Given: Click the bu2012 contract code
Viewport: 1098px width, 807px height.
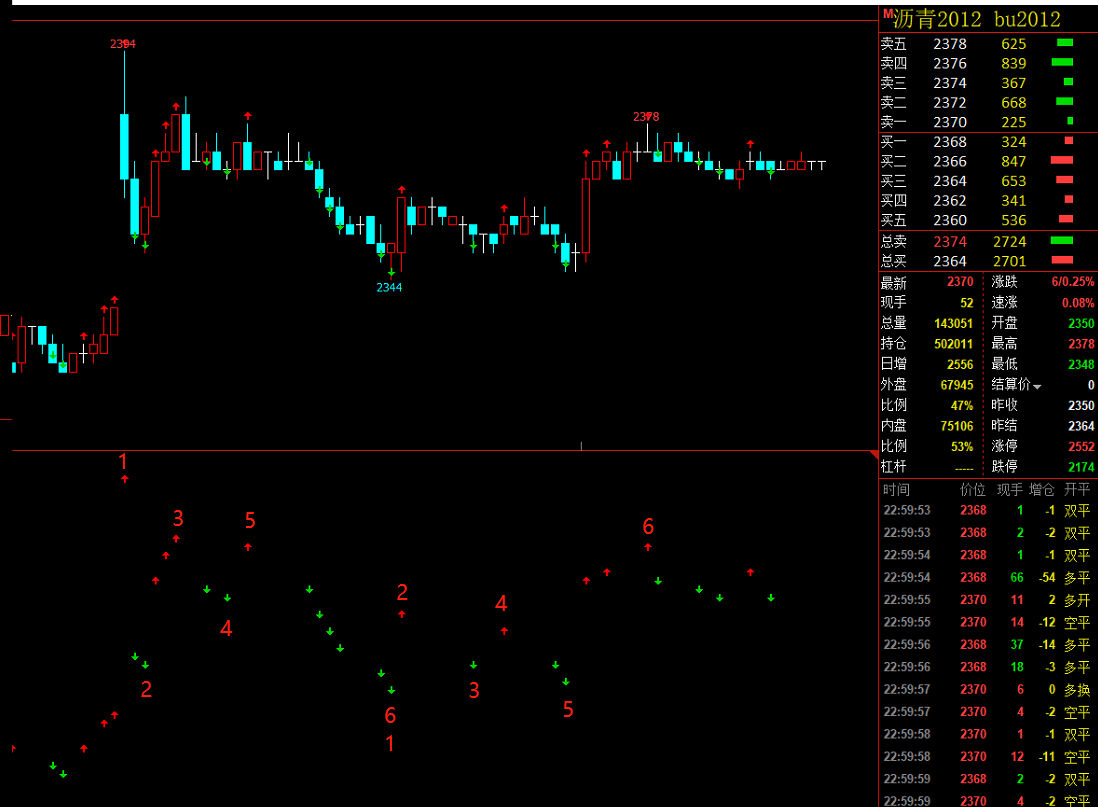Looking at the screenshot, I should tap(1027, 19).
